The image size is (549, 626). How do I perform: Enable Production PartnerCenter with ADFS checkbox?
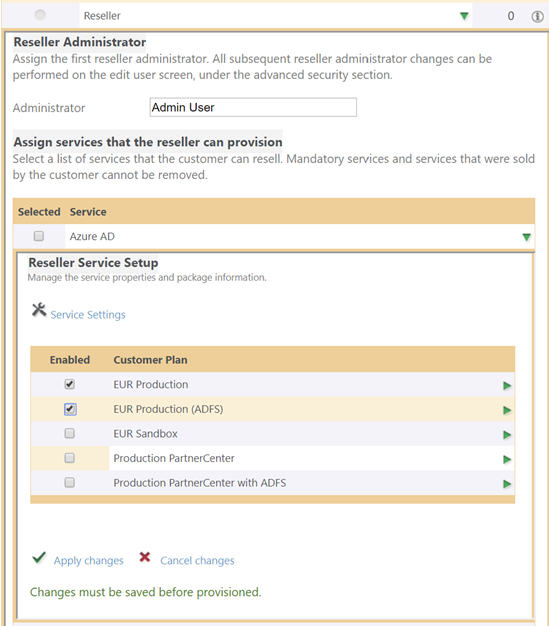pyautogui.click(x=69, y=483)
